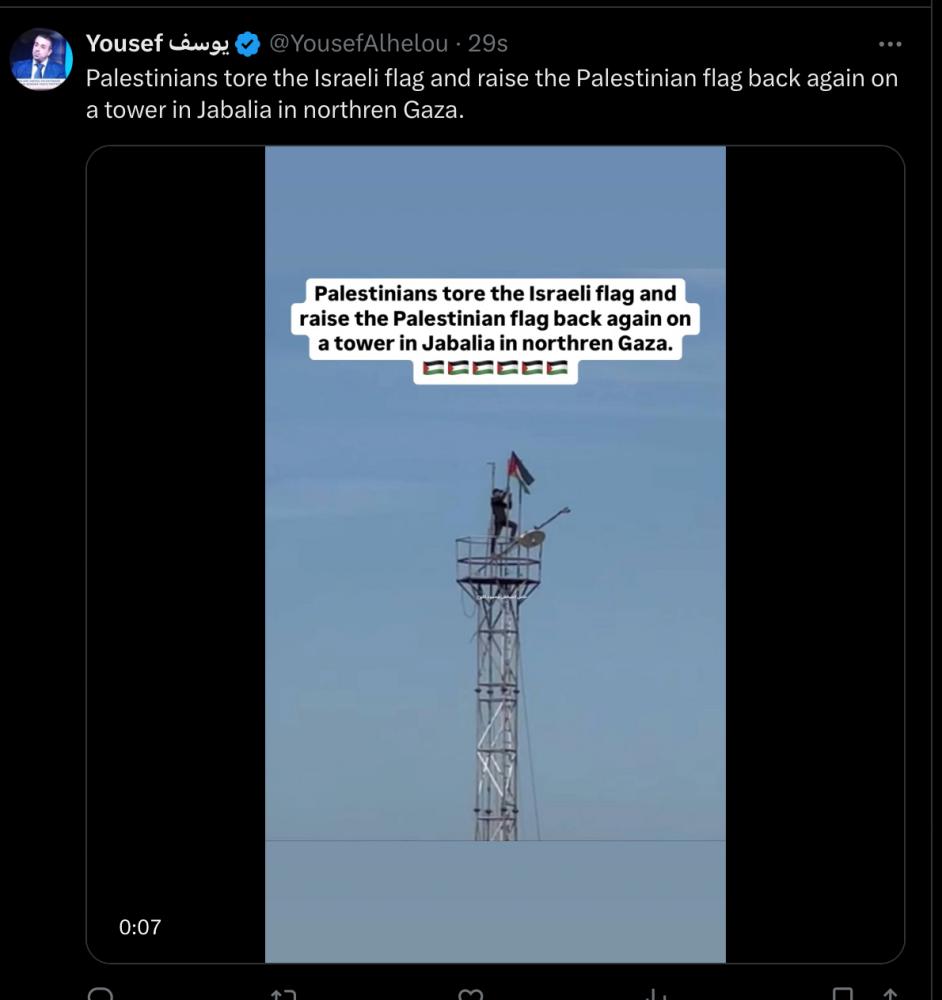
Task: Click the white caption overlay in the video
Action: coord(495,320)
